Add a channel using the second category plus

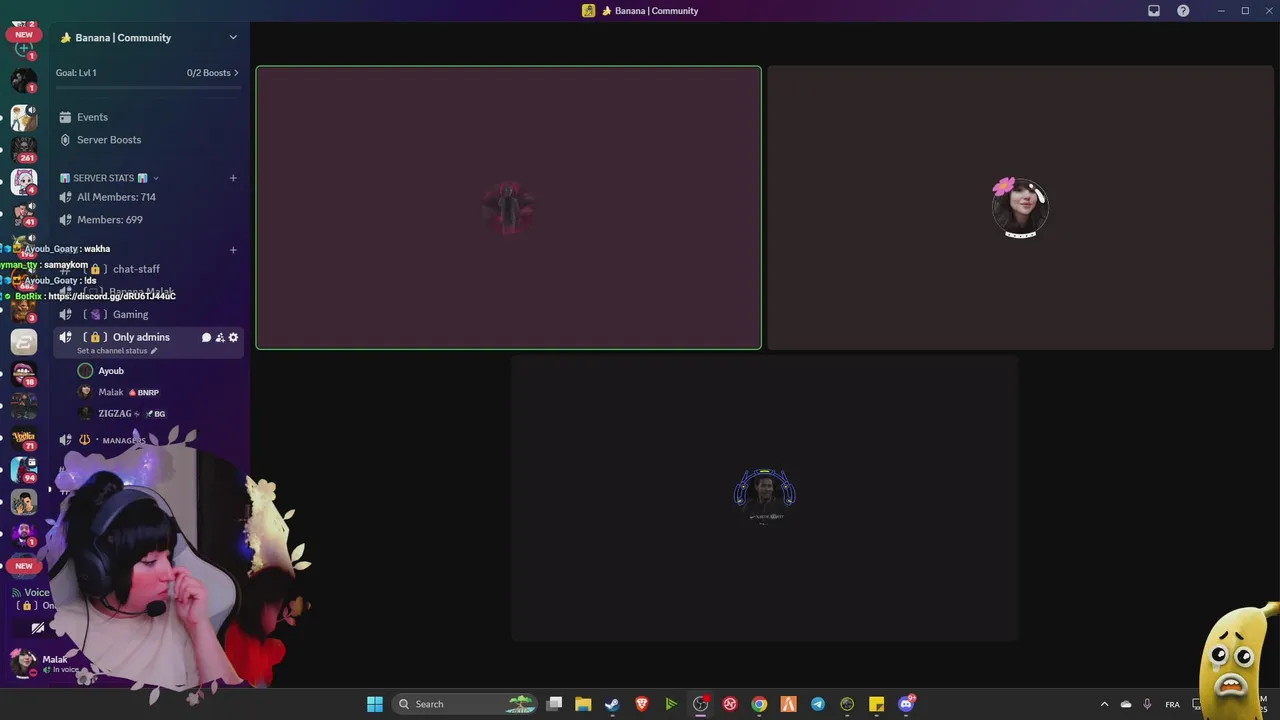[x=233, y=250]
